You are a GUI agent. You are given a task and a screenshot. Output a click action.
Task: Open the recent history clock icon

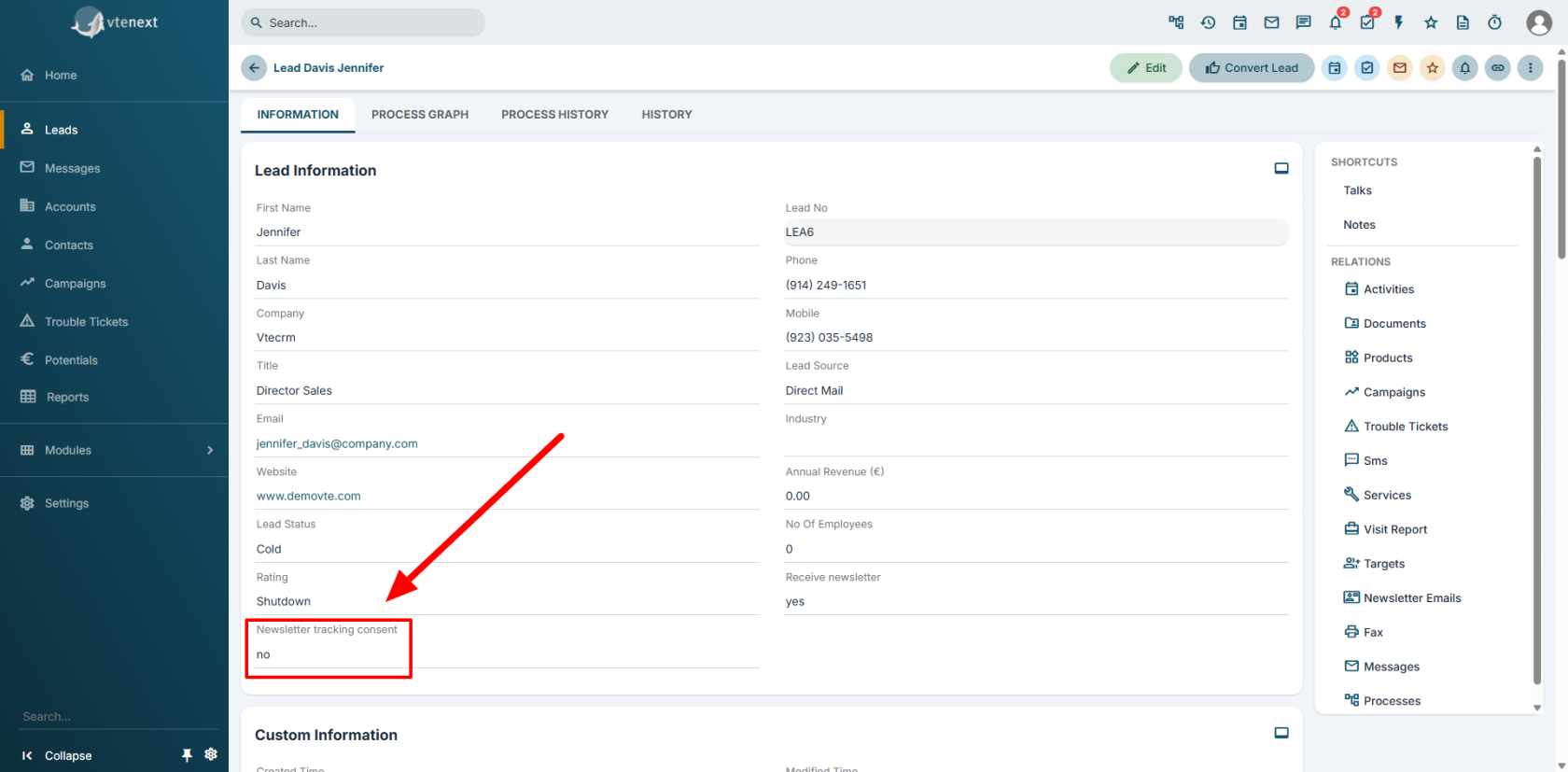click(1208, 22)
